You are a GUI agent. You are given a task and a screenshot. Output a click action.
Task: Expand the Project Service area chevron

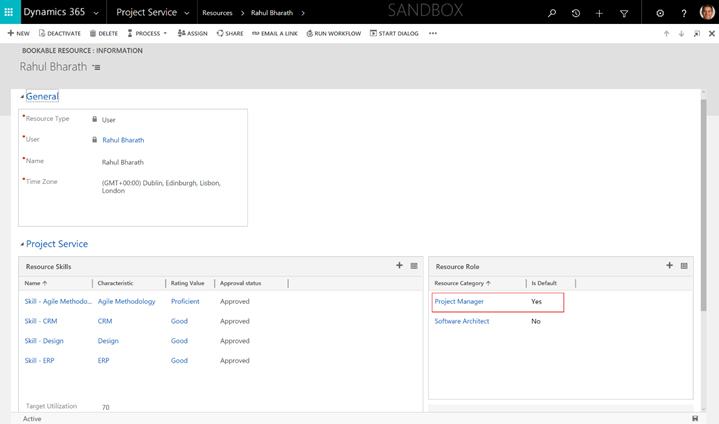187,13
